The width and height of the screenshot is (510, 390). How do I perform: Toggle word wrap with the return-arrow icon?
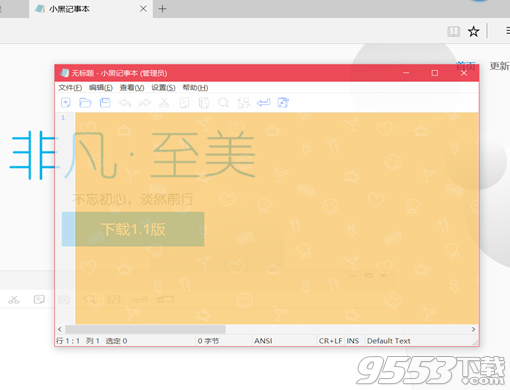[263, 103]
